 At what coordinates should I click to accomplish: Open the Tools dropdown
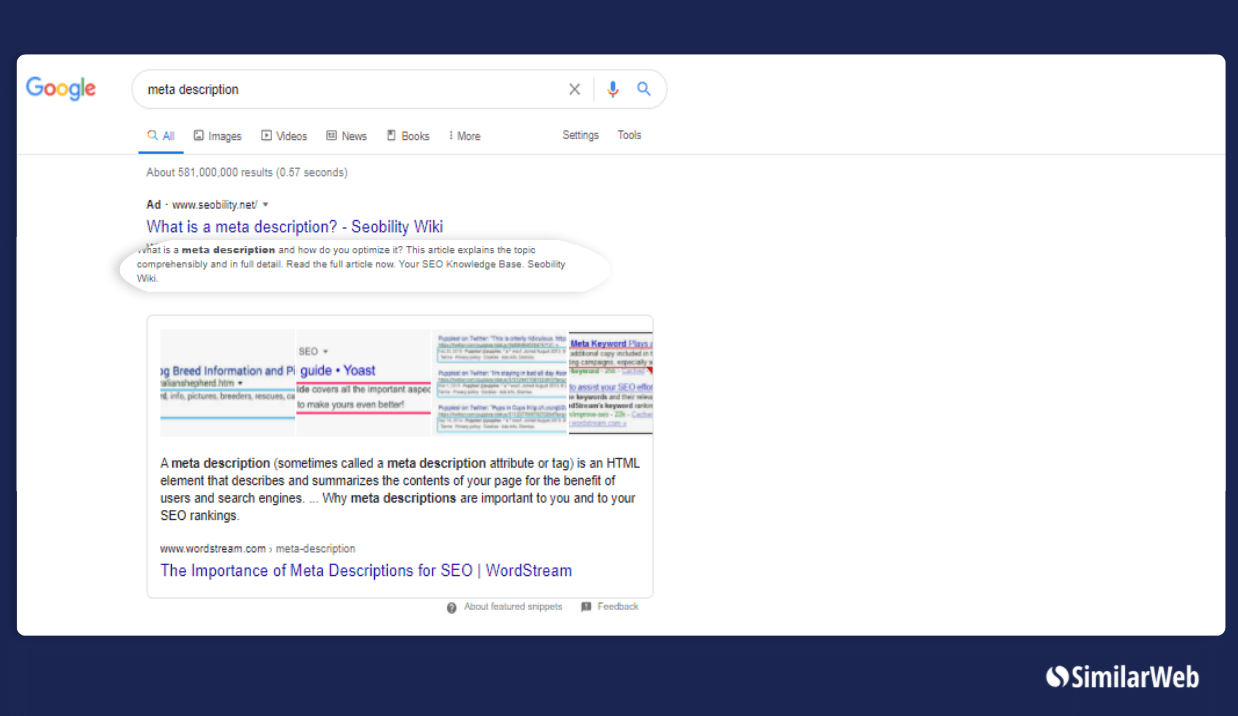tap(629, 135)
